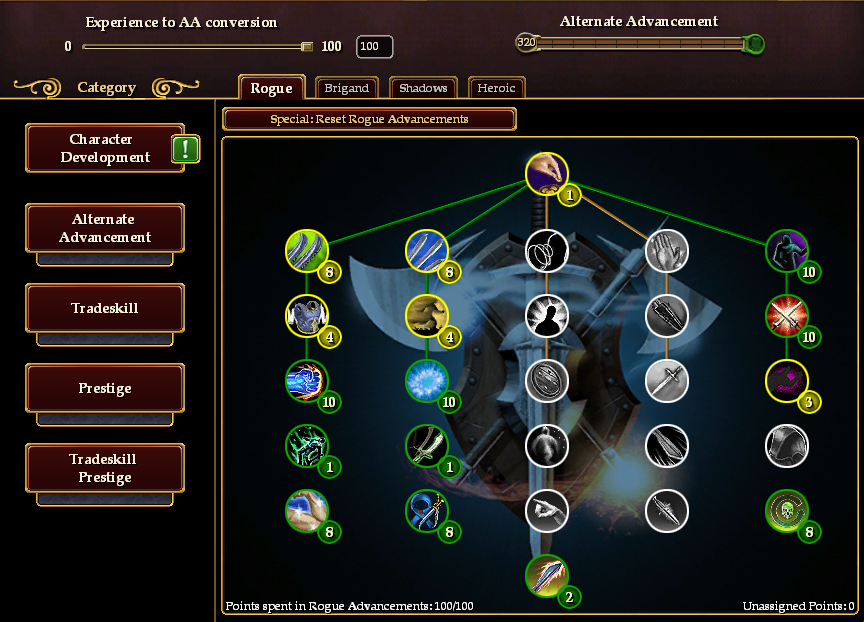The image size is (864, 622).
Task: Select the glowing blade bottom ability icon
Action: pos(547,576)
